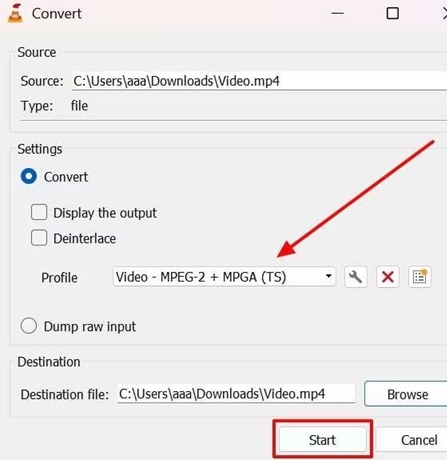Enable Display the output checkbox

pos(39,212)
